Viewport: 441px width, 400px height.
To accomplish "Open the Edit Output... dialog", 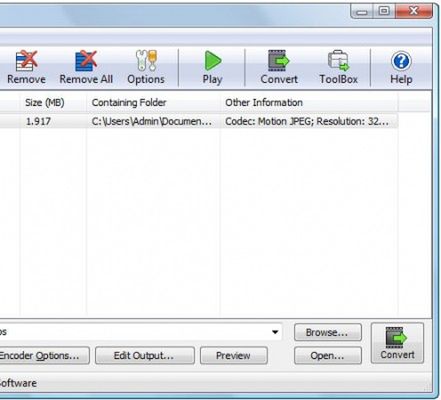I will pos(144,356).
